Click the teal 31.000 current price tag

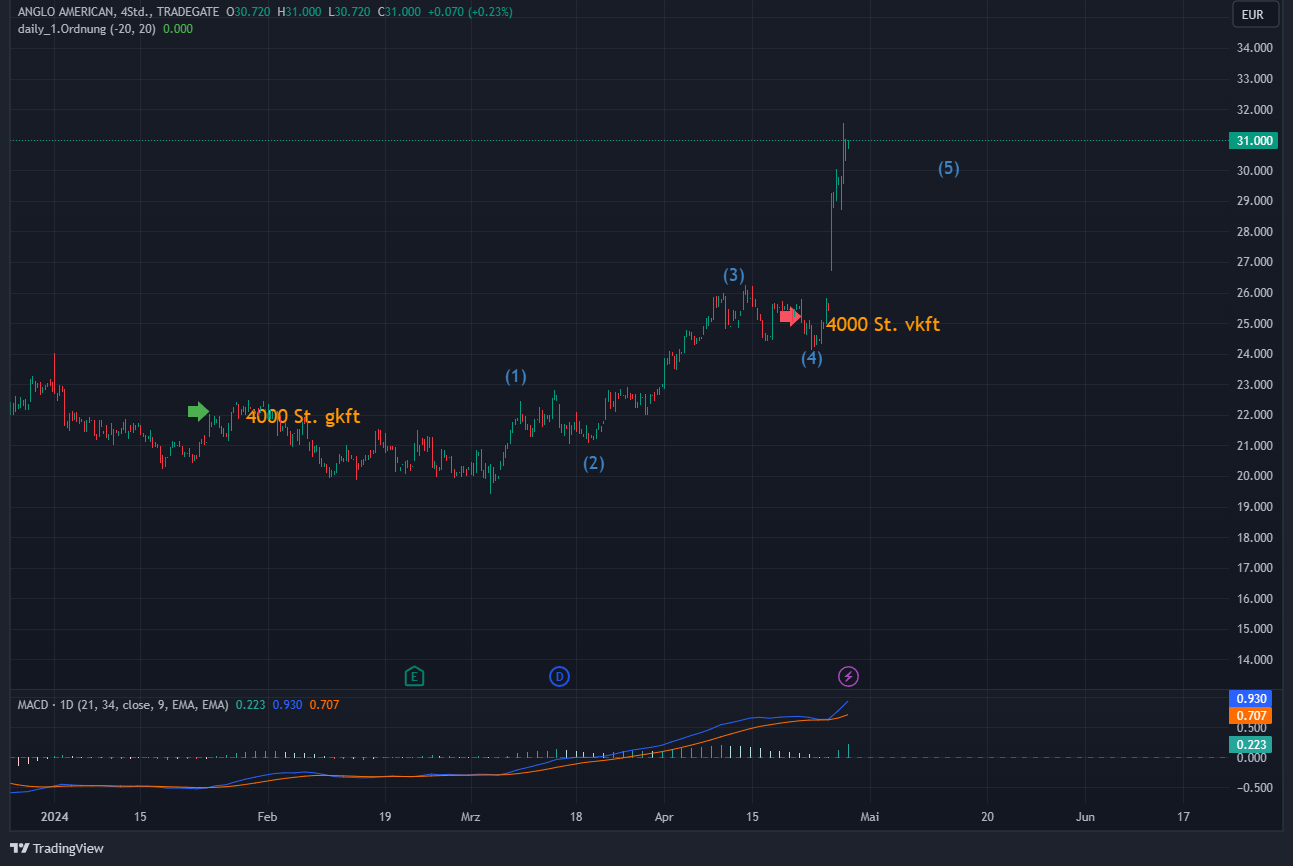(x=1251, y=140)
